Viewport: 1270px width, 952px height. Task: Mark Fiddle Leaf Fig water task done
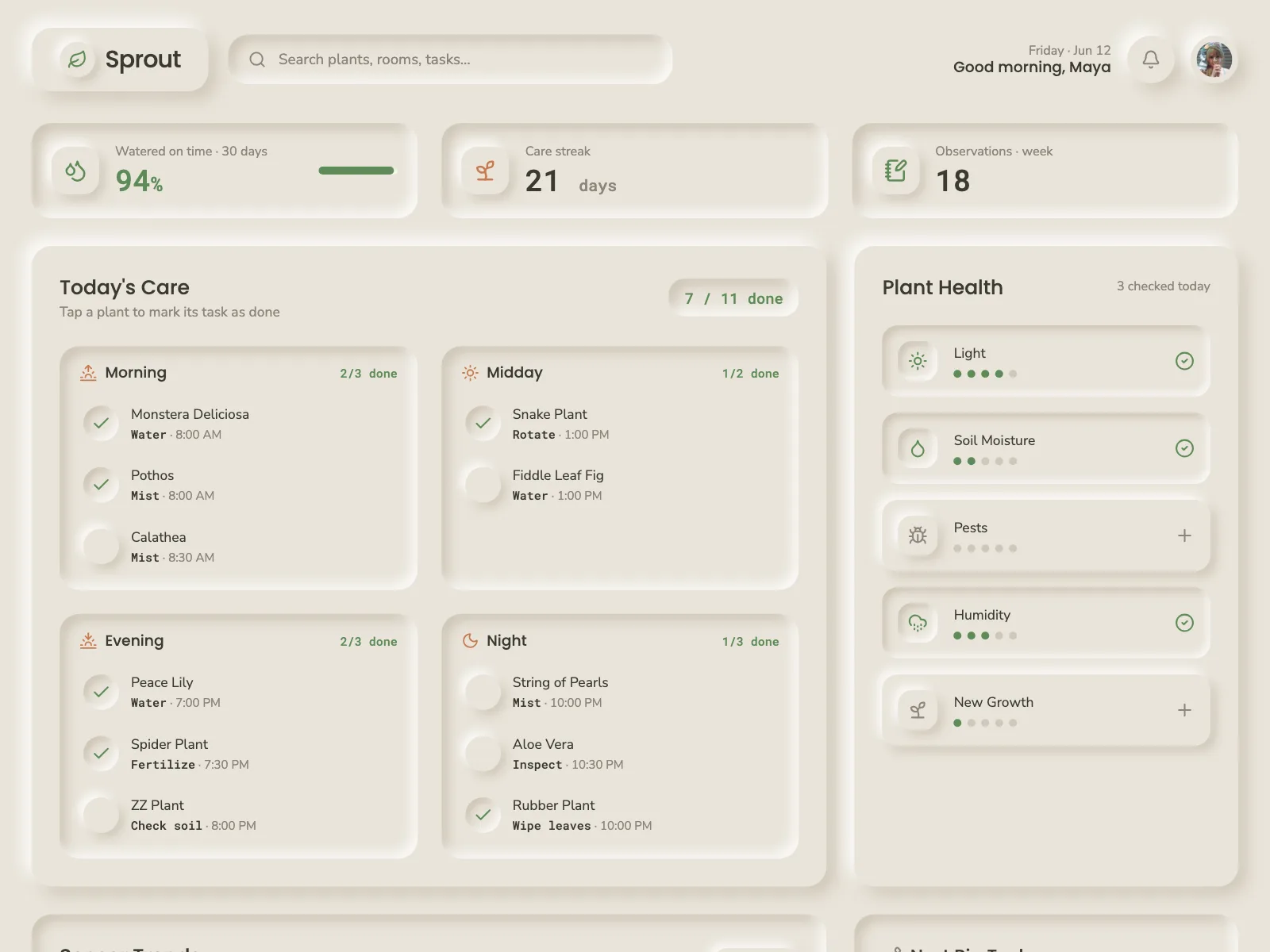(x=483, y=485)
